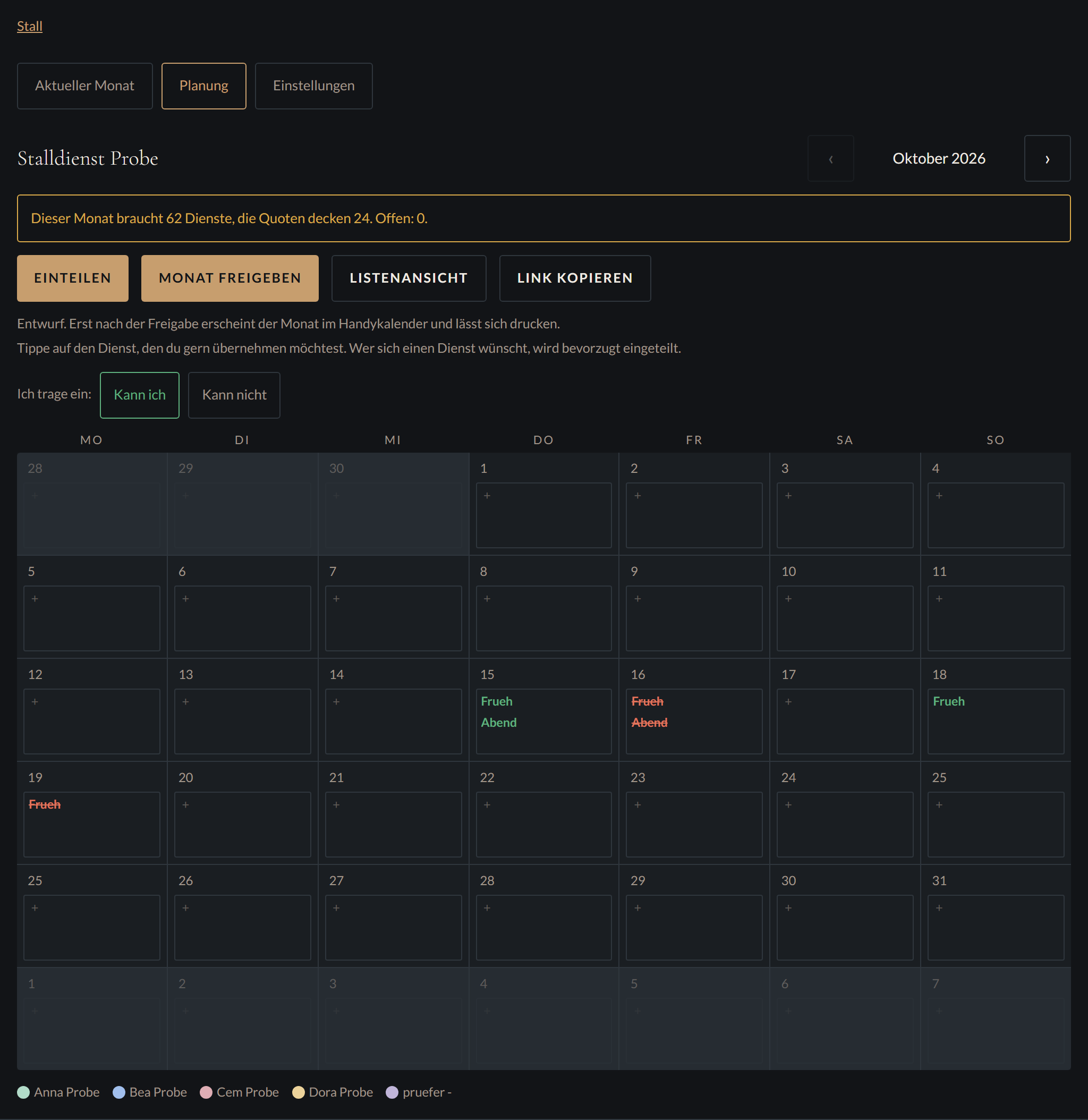This screenshot has height=1120, width=1088.
Task: Toggle Abend shift on October 15
Action: [x=499, y=723]
